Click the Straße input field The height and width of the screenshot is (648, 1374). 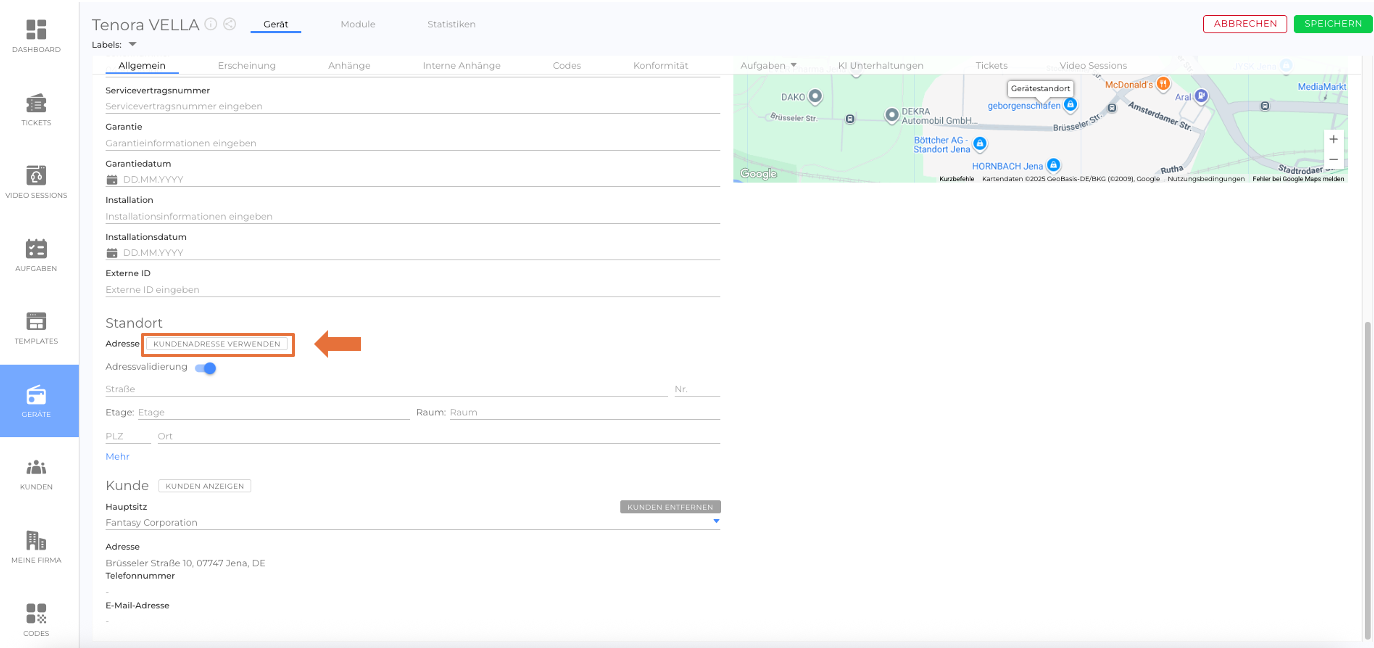(x=385, y=389)
